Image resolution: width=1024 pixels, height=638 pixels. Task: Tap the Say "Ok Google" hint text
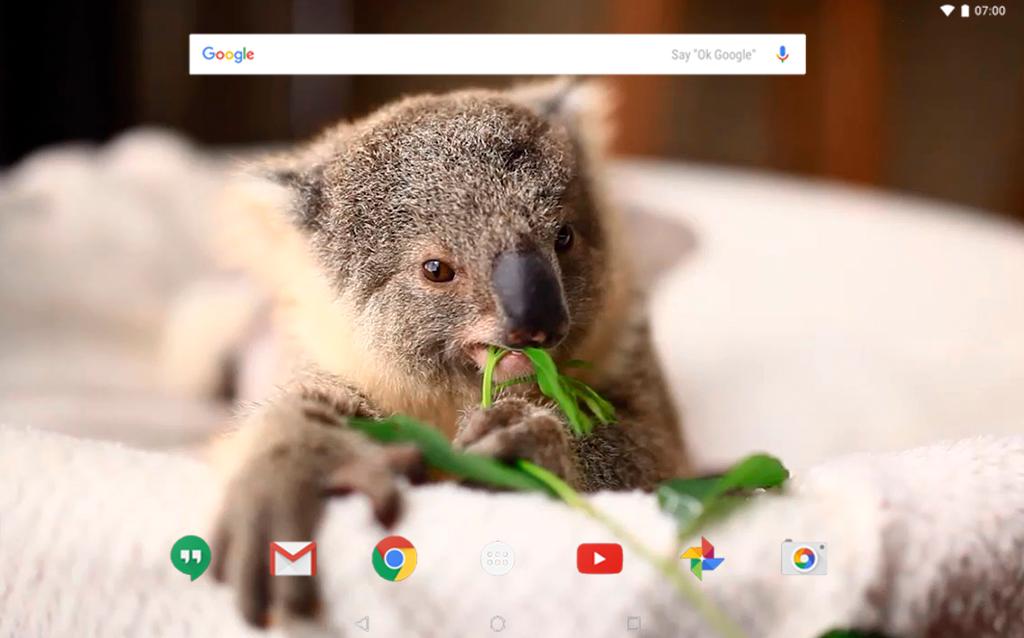pos(713,55)
